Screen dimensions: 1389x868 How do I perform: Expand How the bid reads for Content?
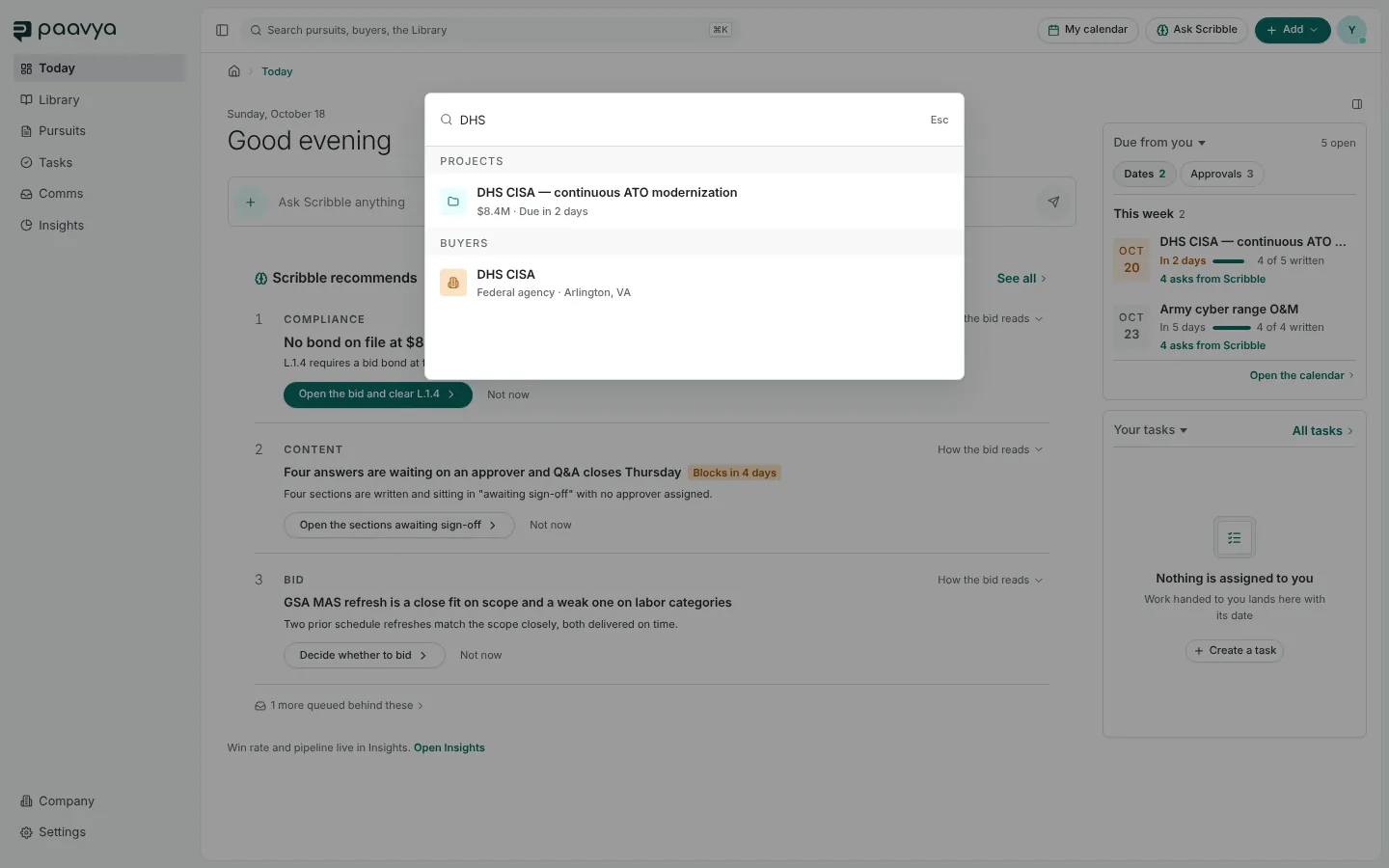990,449
